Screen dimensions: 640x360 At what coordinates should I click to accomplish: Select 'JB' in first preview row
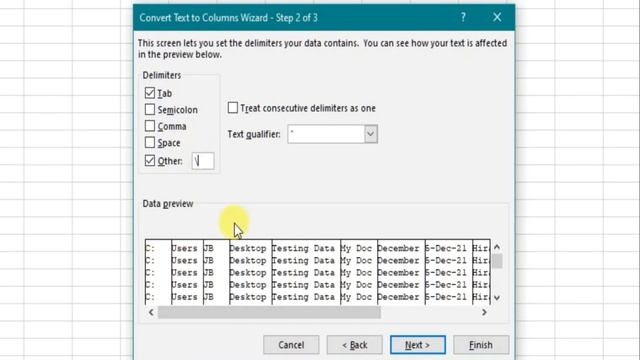208,248
